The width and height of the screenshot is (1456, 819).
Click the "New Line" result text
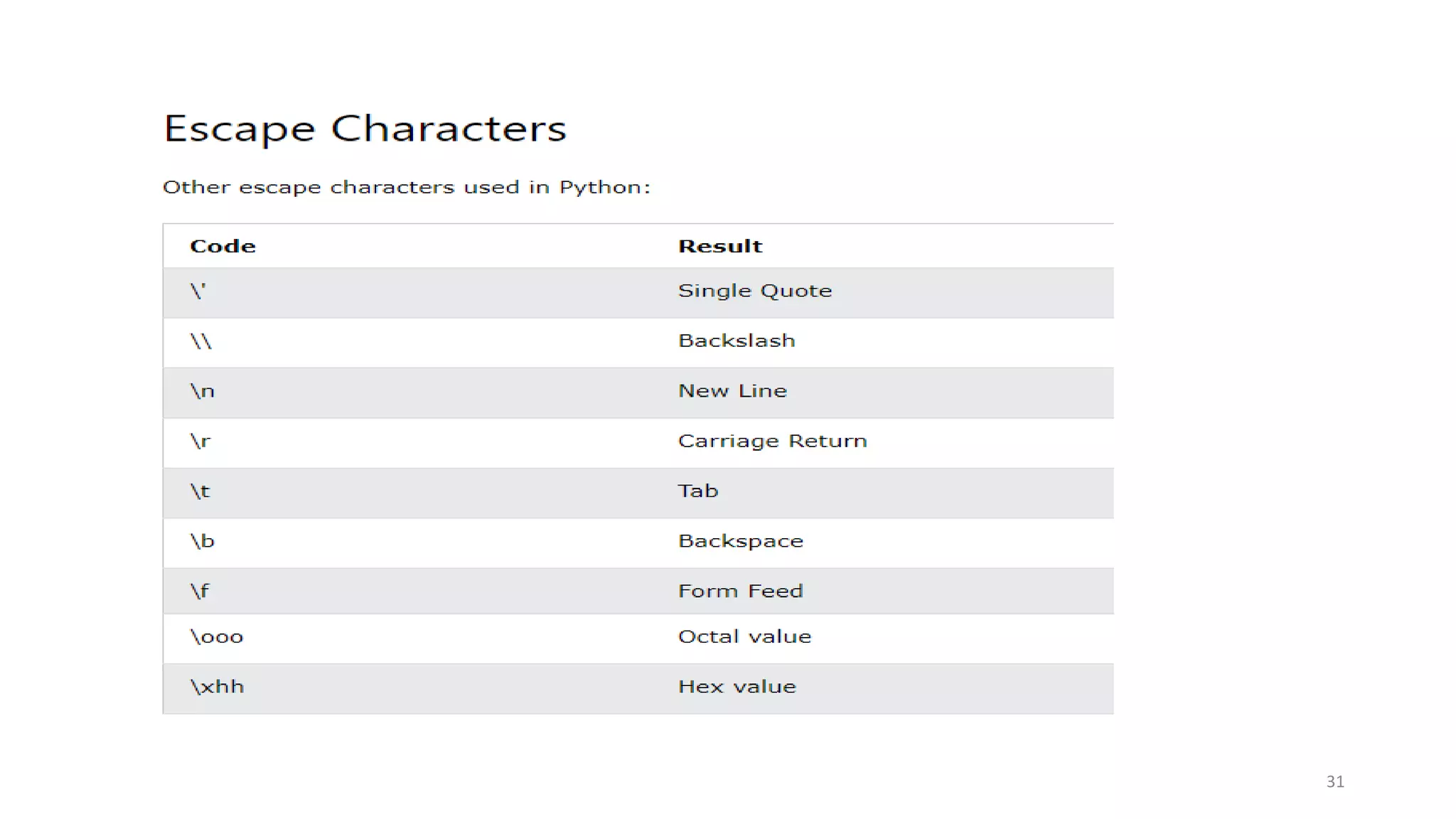point(732,391)
